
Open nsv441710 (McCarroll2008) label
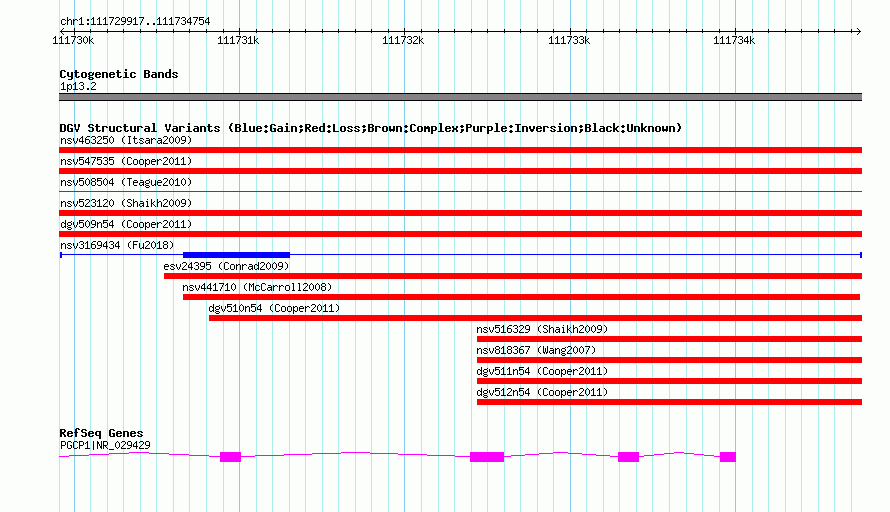click(257, 287)
